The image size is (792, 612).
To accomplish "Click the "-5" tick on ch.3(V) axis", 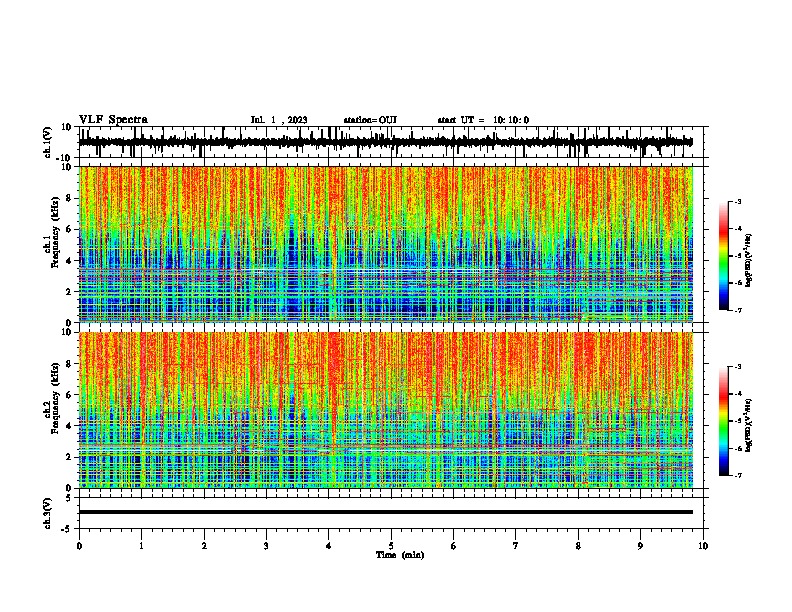I will point(68,529).
